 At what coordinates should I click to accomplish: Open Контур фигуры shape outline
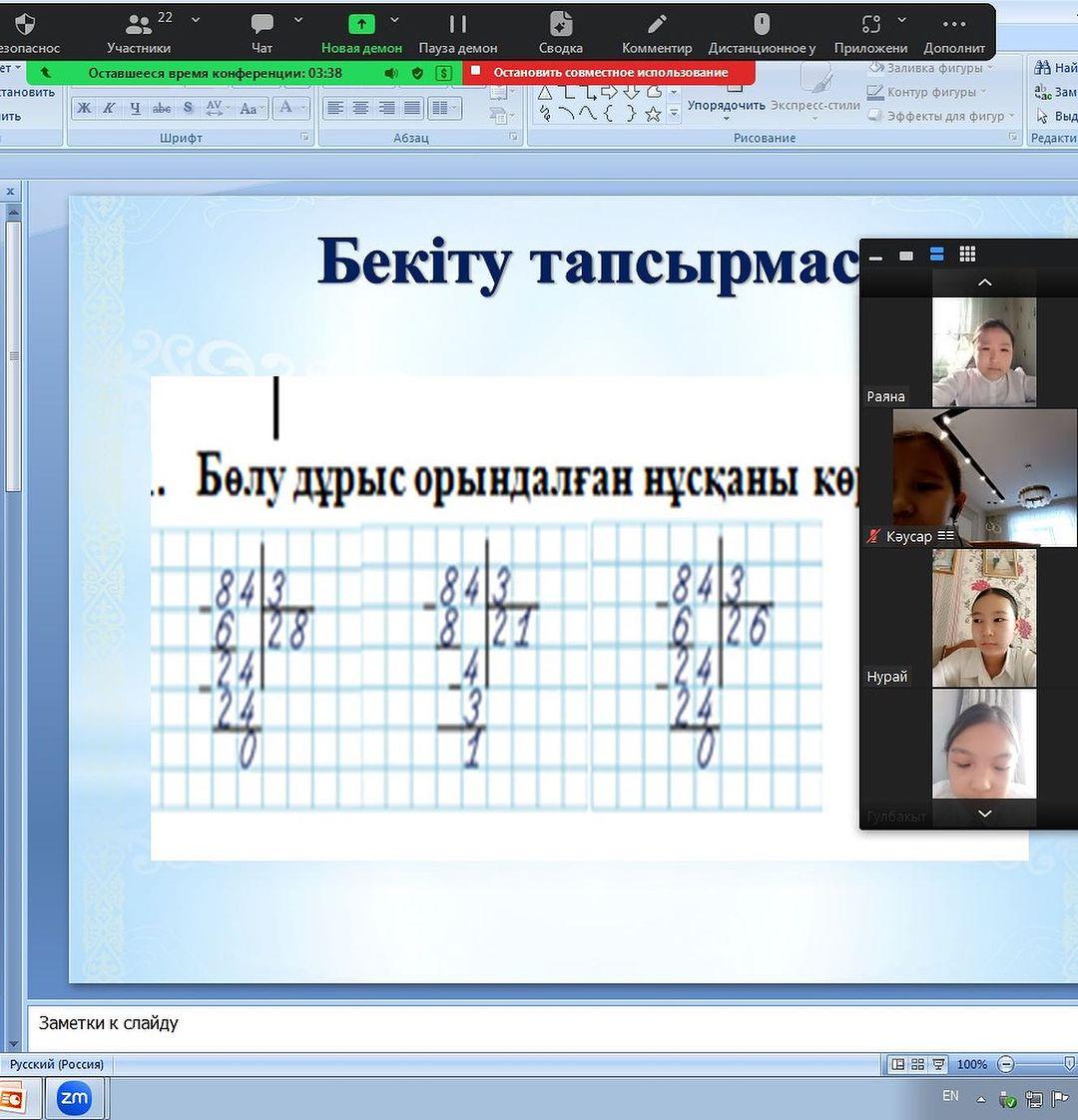click(x=926, y=92)
